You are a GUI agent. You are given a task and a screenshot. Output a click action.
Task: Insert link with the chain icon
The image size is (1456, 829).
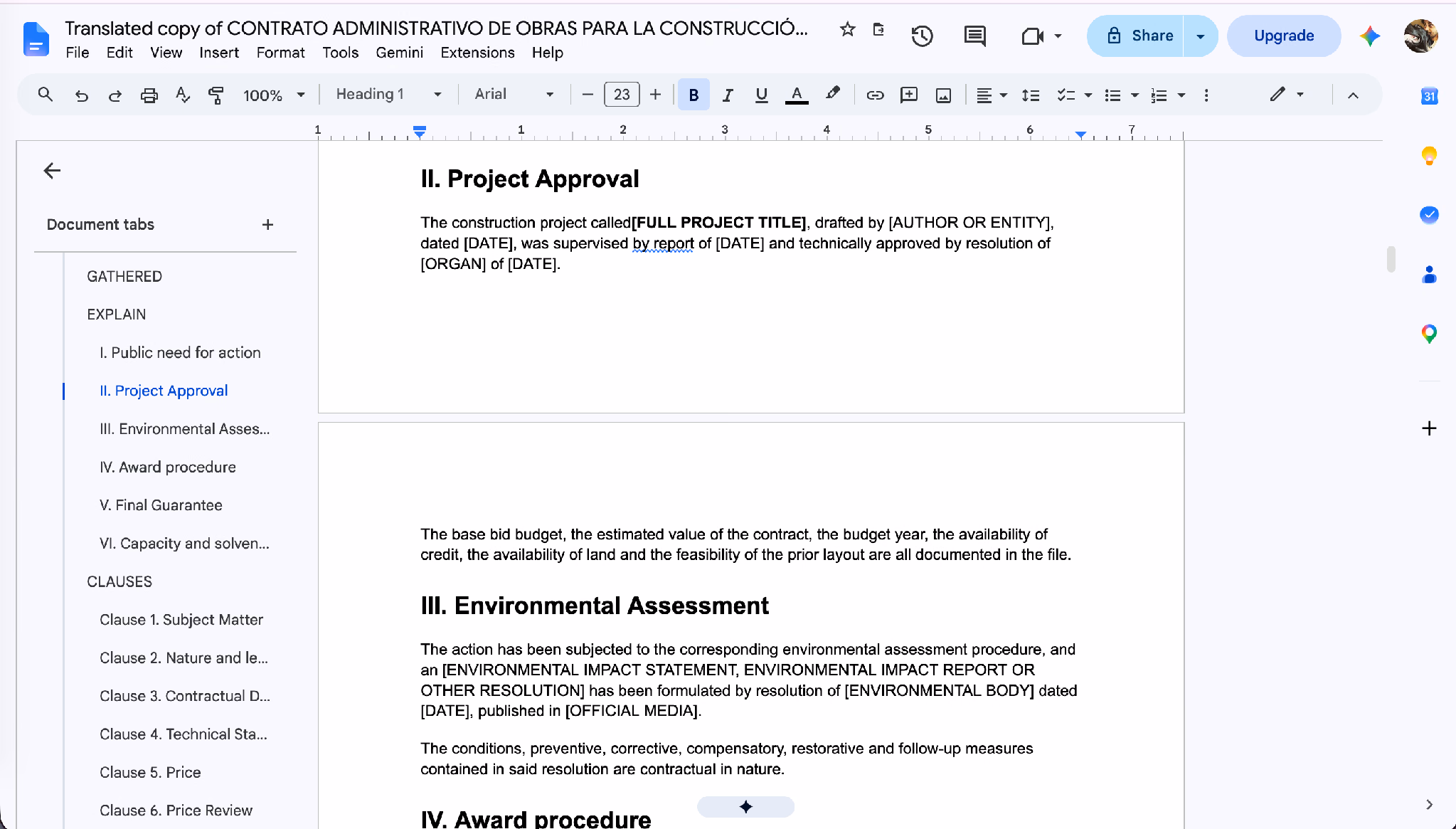[875, 95]
